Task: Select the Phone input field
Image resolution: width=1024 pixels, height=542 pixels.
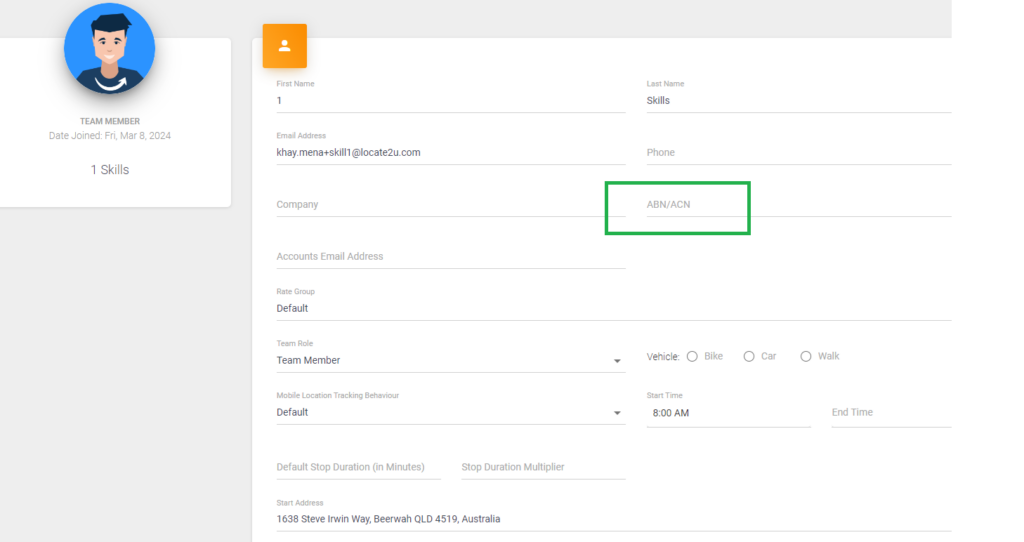Action: tap(799, 153)
